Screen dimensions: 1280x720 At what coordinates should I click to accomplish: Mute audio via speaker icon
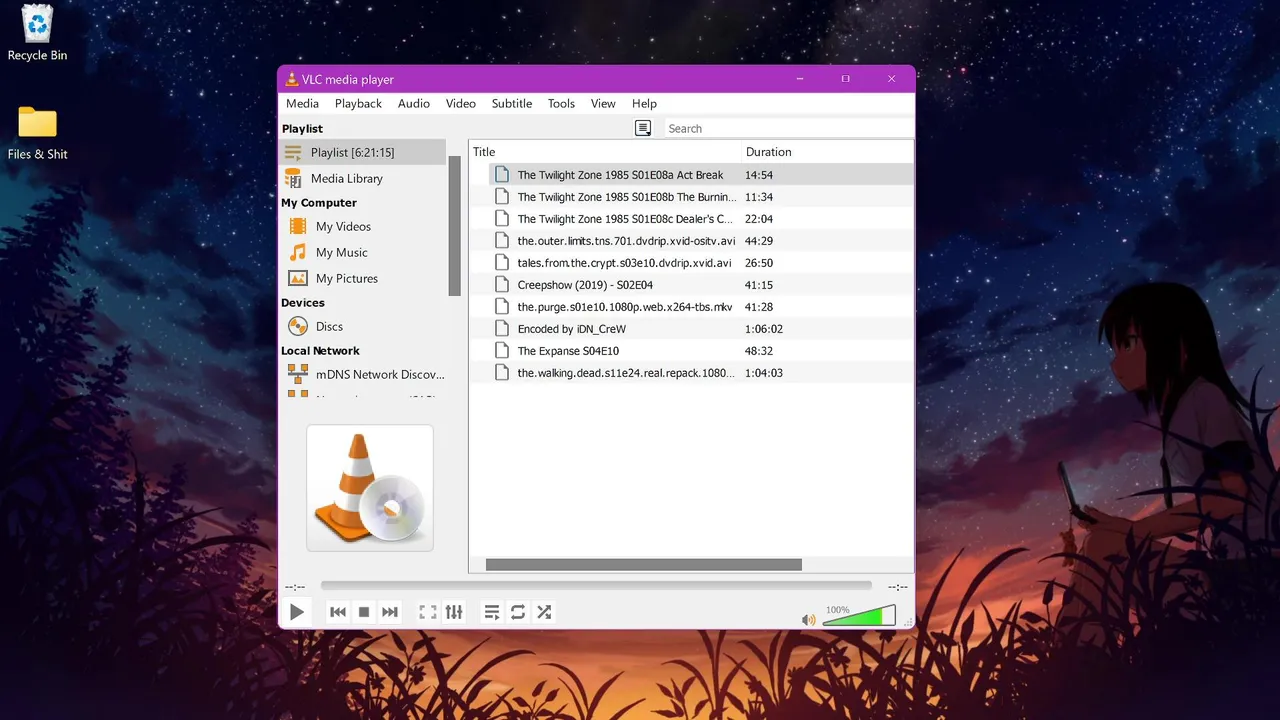(x=809, y=620)
